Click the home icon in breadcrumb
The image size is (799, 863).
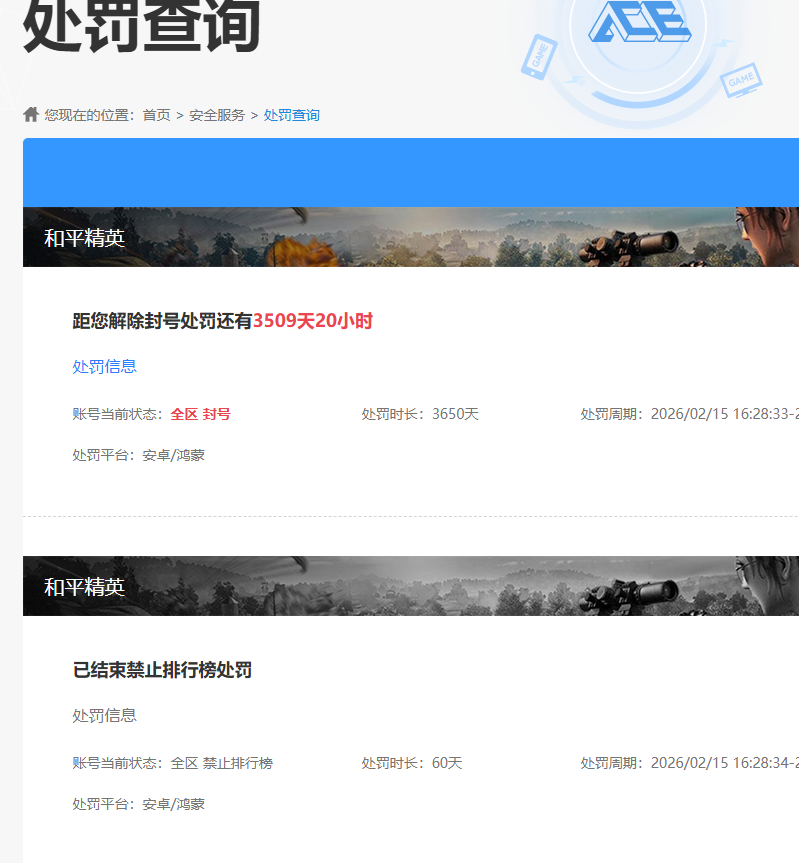31,114
